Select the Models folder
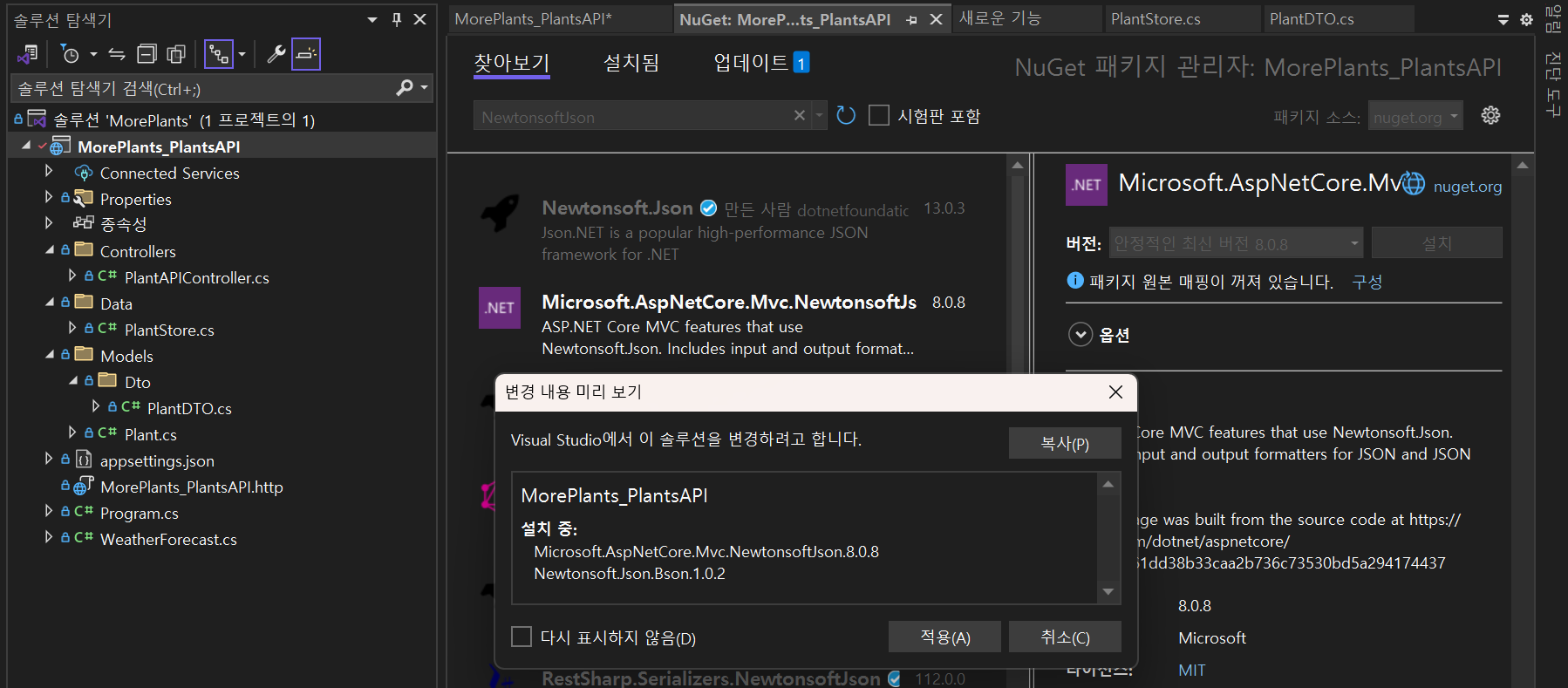1568x688 pixels. click(126, 356)
